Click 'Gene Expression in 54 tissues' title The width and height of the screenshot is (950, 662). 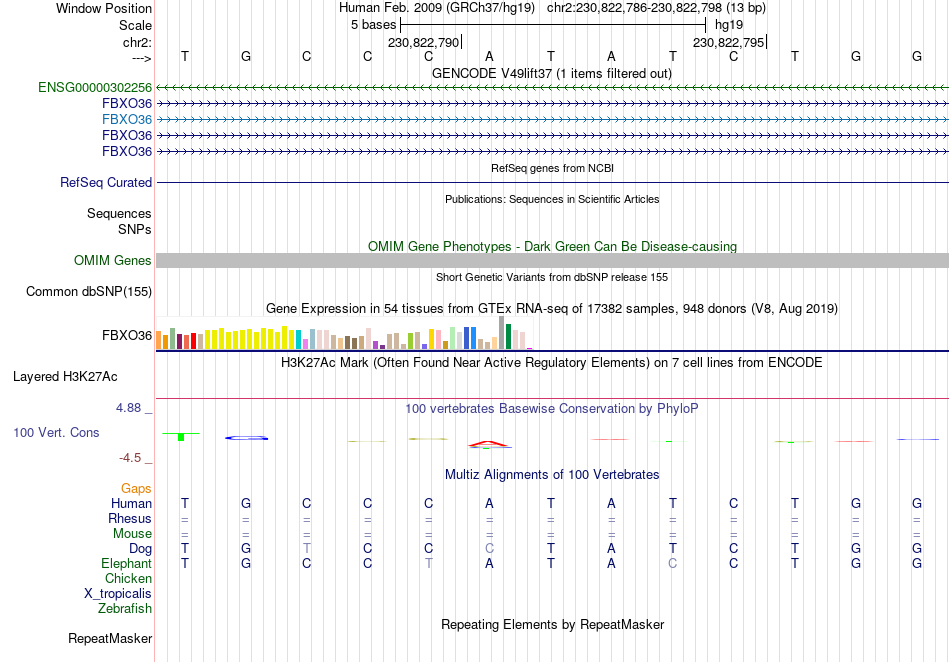(x=552, y=309)
